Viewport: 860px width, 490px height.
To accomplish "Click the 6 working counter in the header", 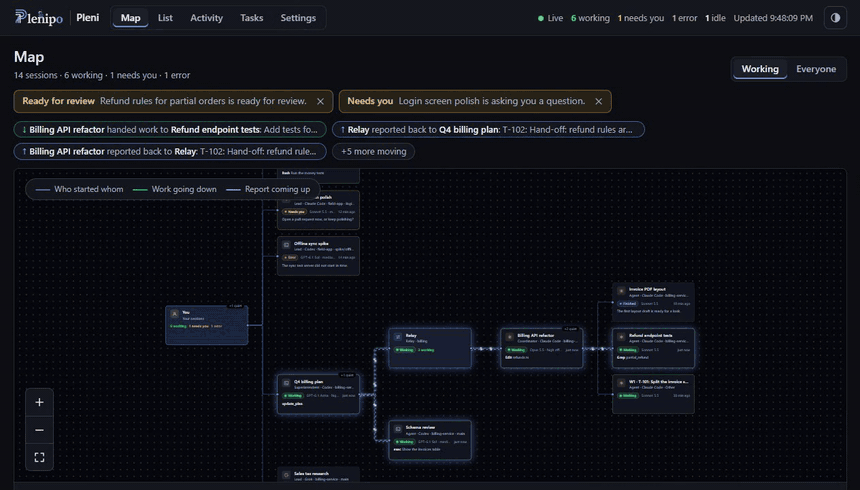I will tap(590, 18).
